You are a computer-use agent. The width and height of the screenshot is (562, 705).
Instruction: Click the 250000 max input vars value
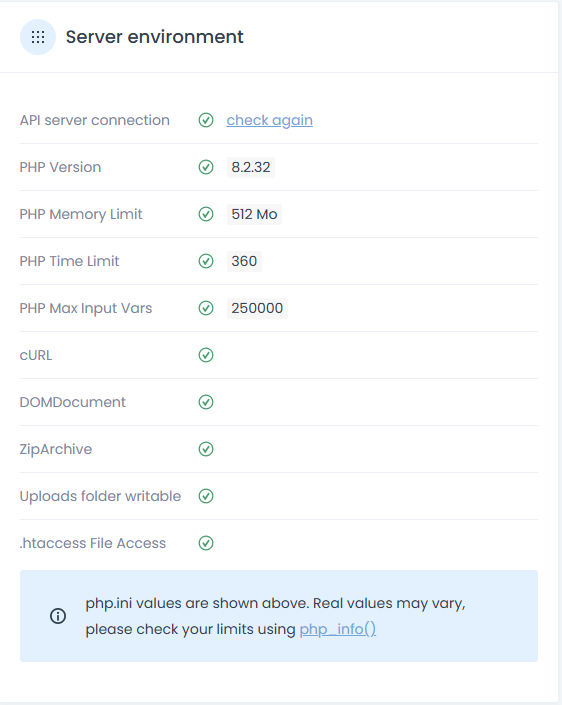(257, 308)
